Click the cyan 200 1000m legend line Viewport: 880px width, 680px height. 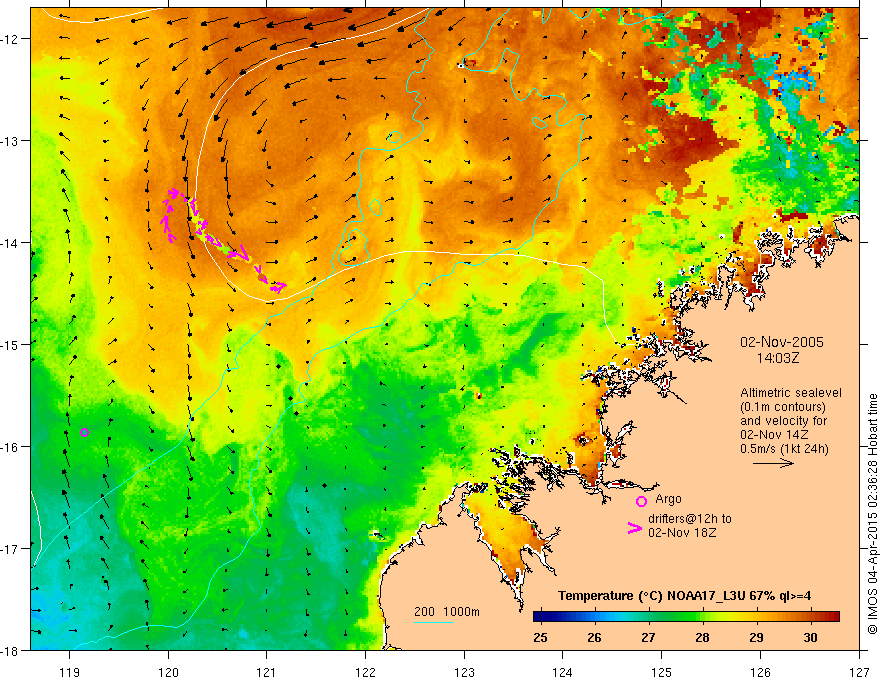point(434,622)
